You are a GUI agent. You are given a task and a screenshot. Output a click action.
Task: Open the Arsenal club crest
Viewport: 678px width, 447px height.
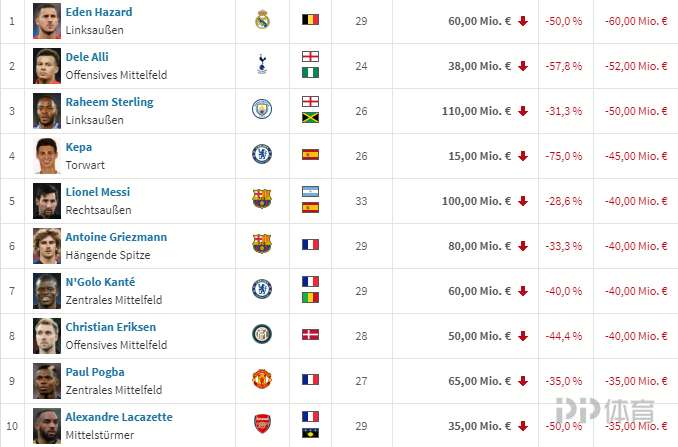click(x=262, y=424)
